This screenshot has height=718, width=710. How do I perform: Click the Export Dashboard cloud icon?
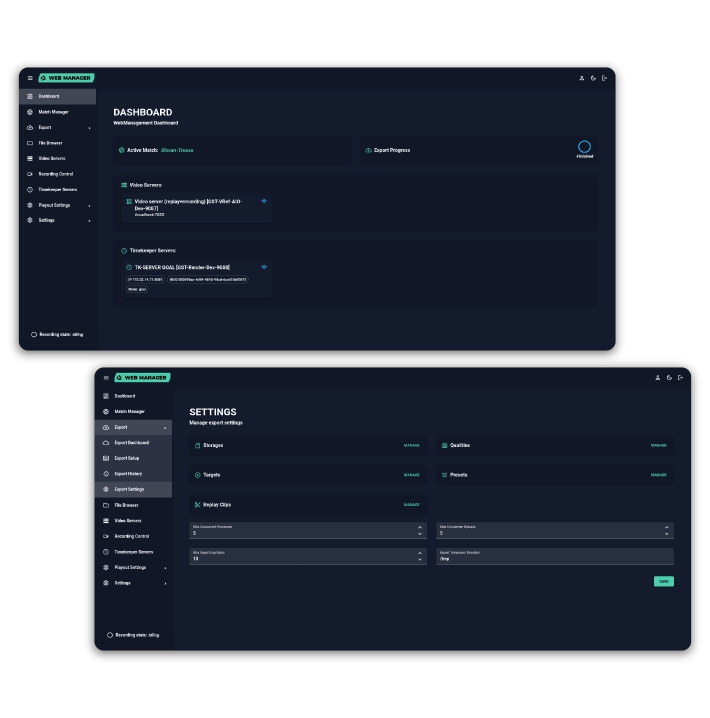(106, 443)
